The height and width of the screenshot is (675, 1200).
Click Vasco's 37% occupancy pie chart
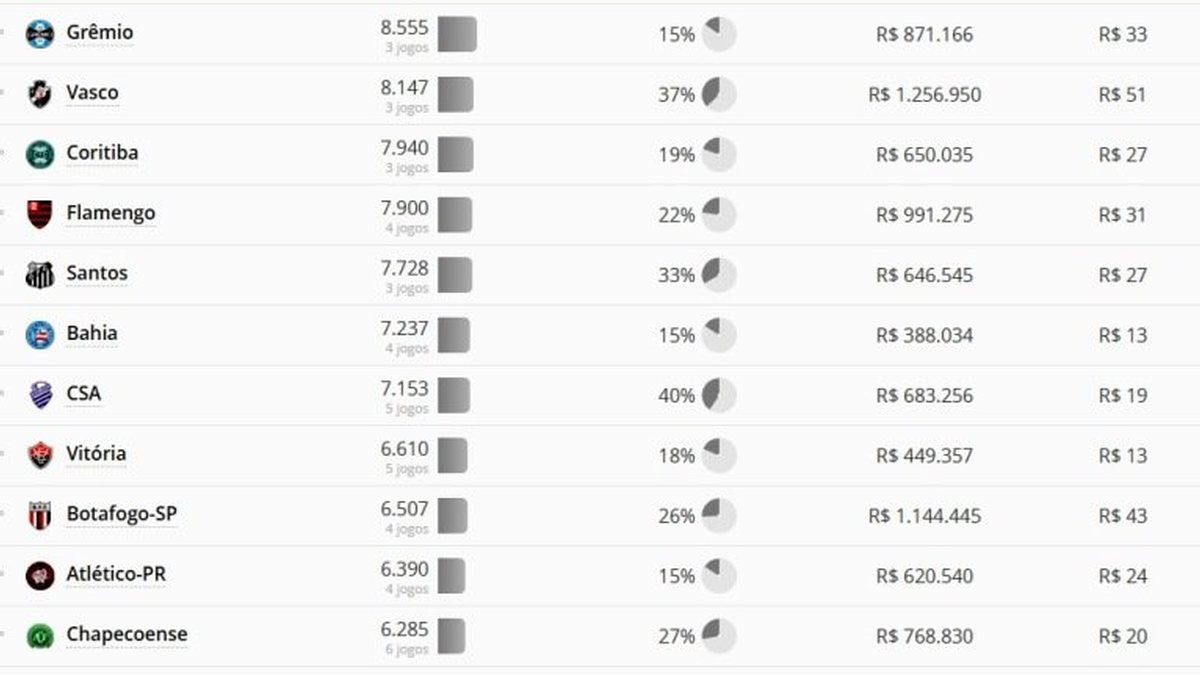pos(719,94)
